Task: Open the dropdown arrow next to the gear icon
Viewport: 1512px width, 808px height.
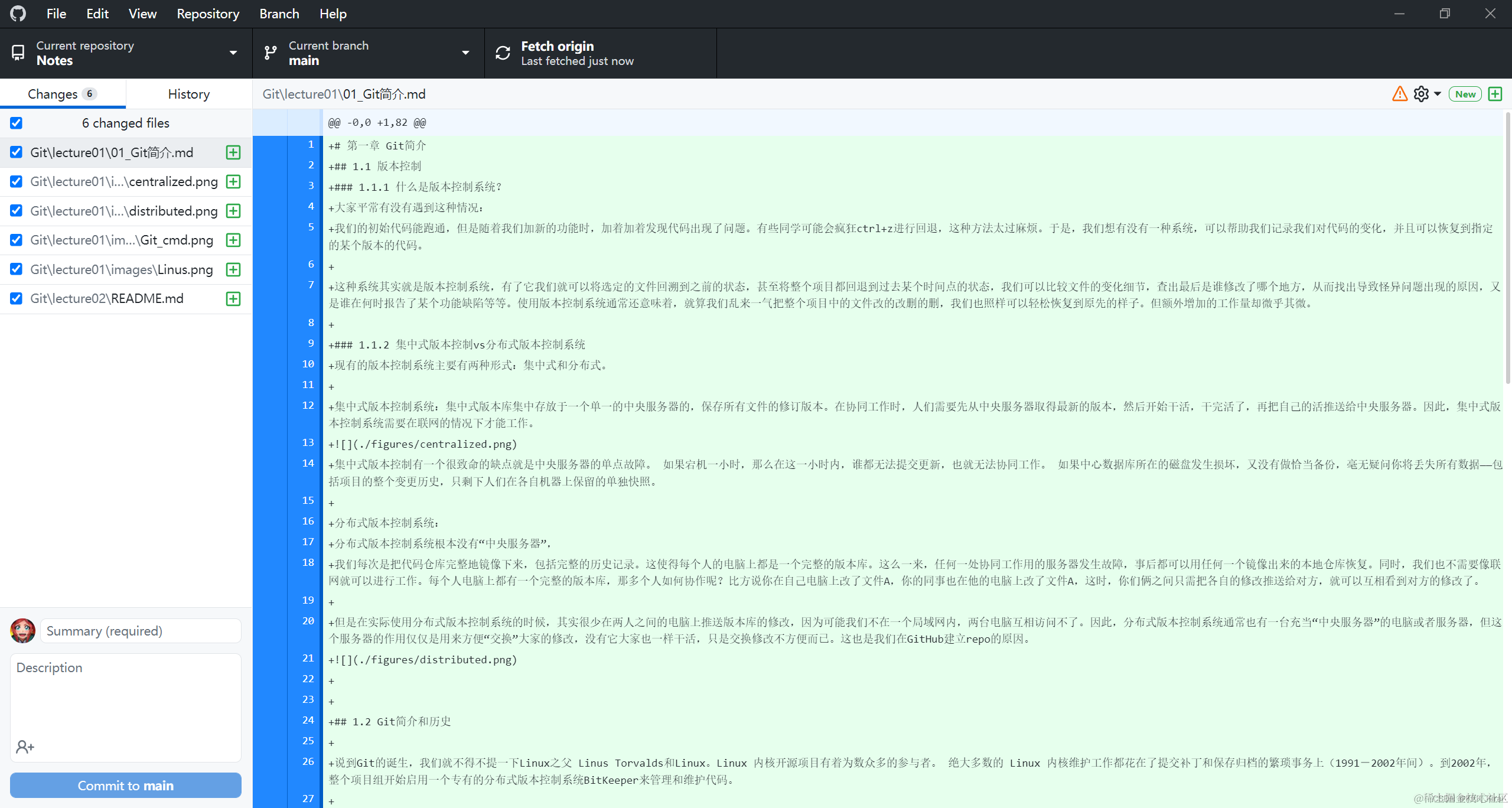Action: pos(1437,93)
